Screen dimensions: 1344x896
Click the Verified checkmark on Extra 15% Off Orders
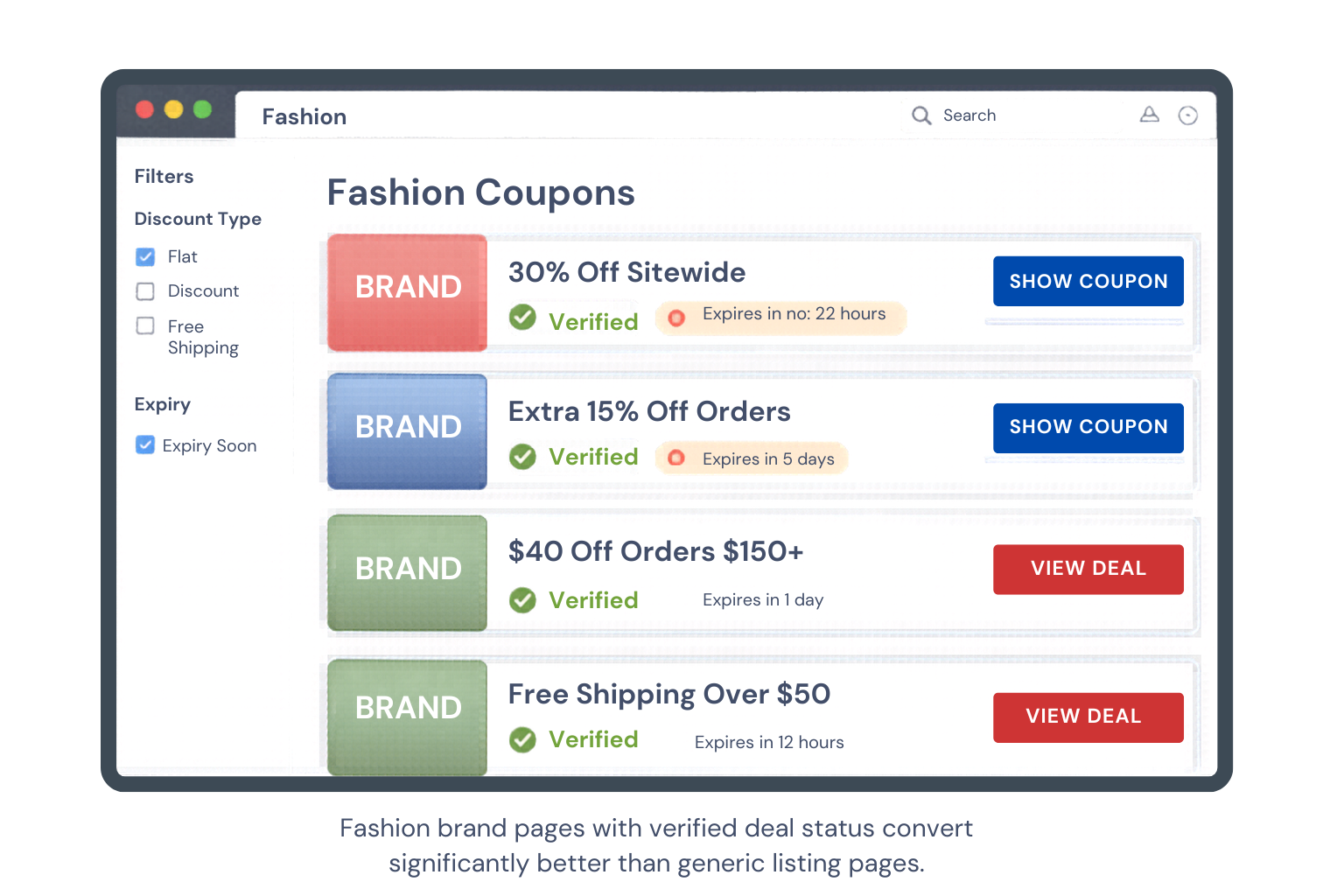coord(523,457)
